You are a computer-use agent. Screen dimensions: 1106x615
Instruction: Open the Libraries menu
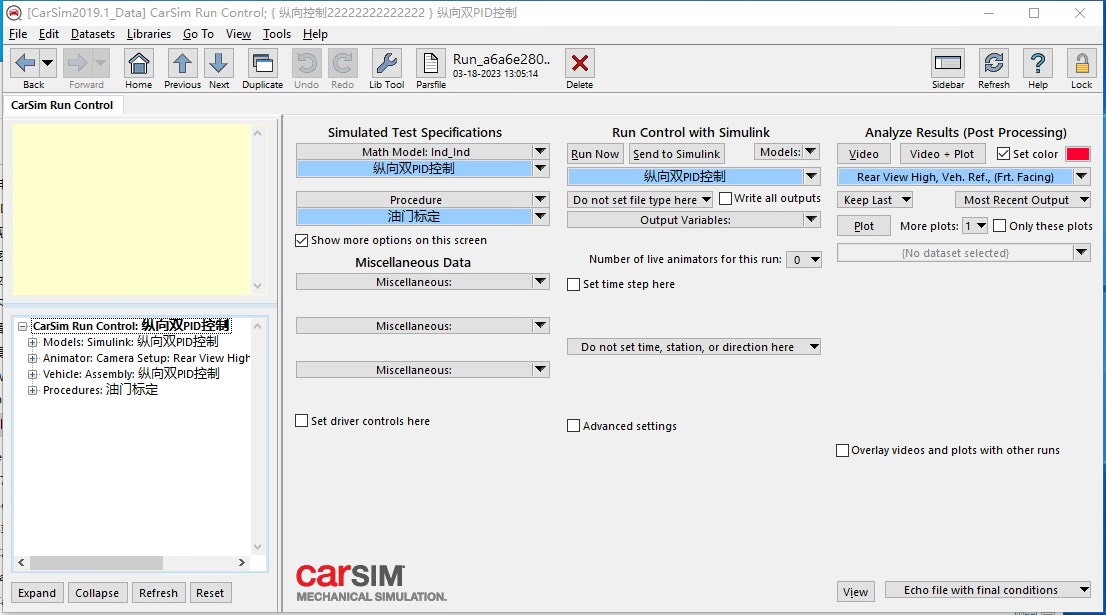(149, 34)
